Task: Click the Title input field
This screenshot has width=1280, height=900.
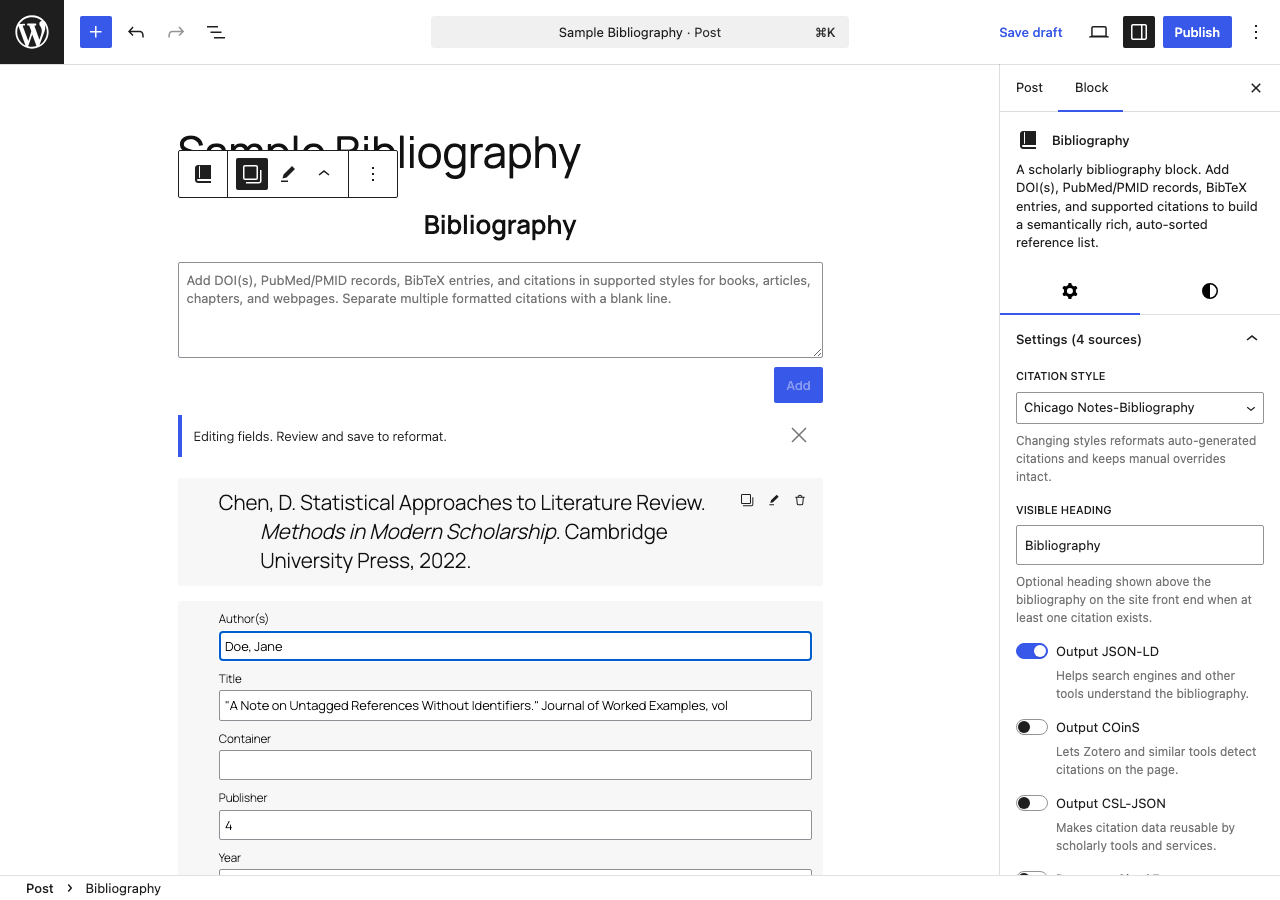Action: coord(515,705)
